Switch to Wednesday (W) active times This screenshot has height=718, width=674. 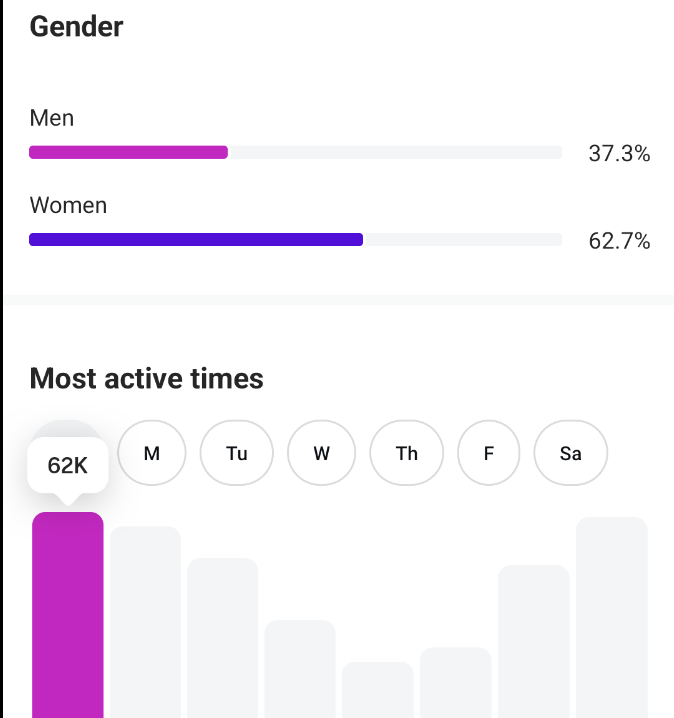[321, 453]
